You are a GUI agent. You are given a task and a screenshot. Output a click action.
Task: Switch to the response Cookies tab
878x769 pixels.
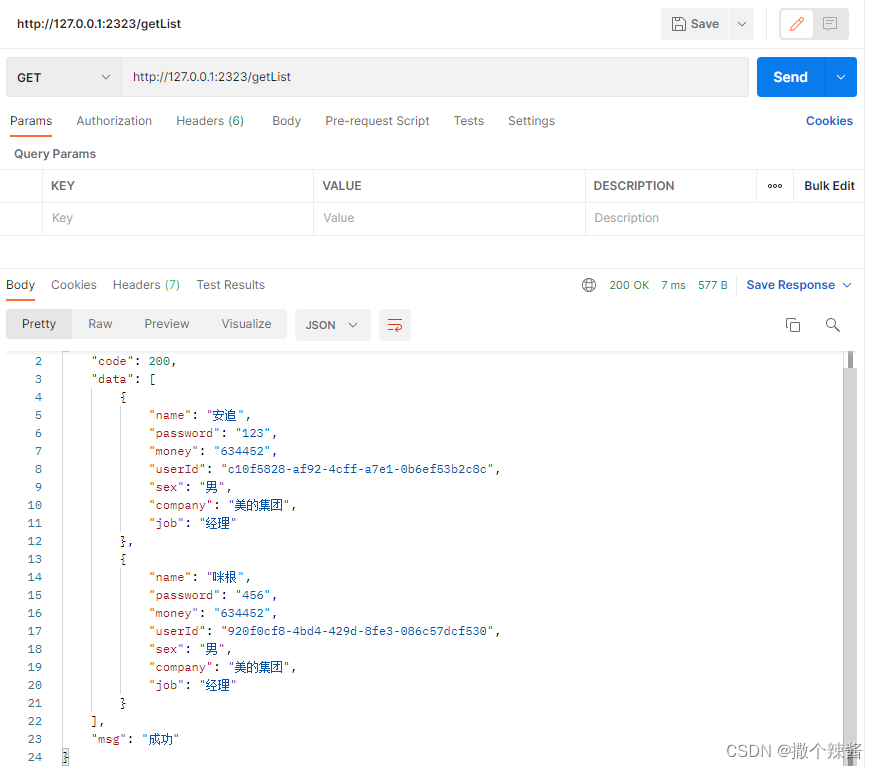click(74, 285)
